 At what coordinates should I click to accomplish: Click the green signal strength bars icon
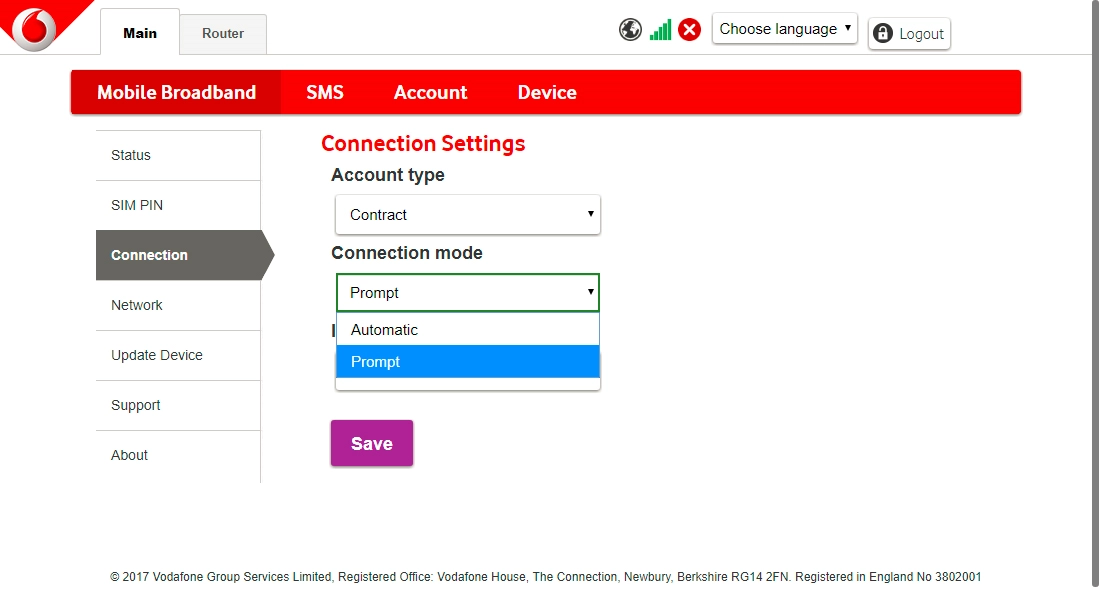tap(660, 30)
